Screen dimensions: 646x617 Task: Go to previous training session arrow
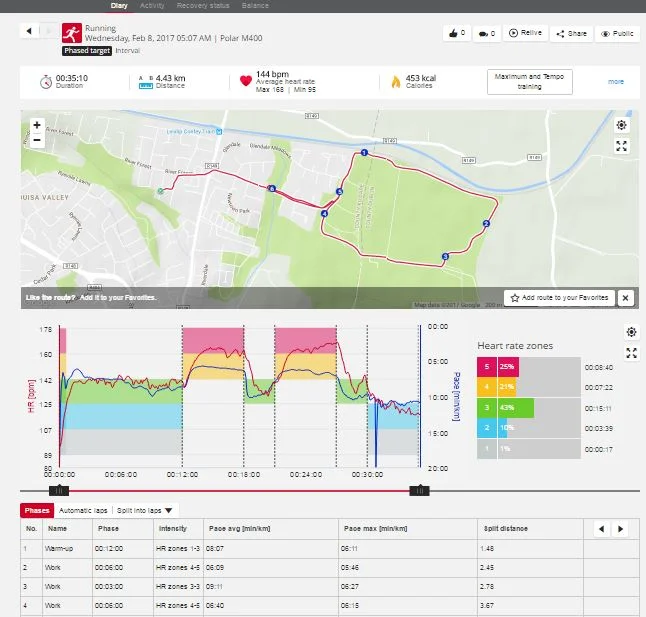point(29,31)
